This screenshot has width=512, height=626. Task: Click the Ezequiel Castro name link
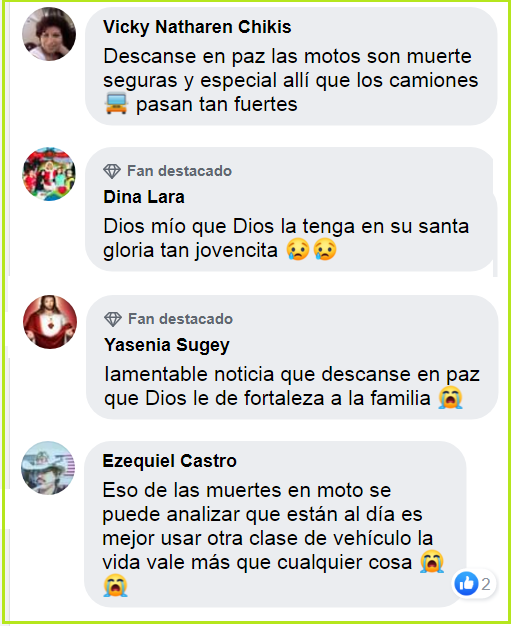tap(169, 461)
